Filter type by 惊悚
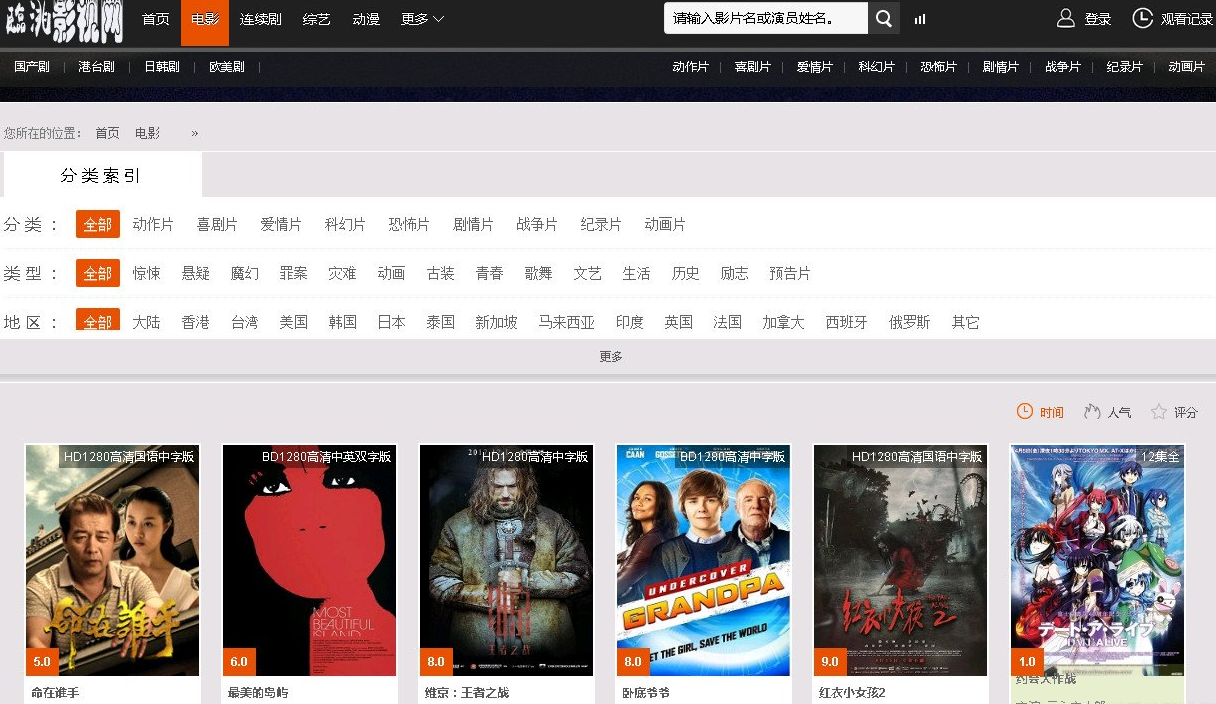The image size is (1216, 704). [x=146, y=273]
